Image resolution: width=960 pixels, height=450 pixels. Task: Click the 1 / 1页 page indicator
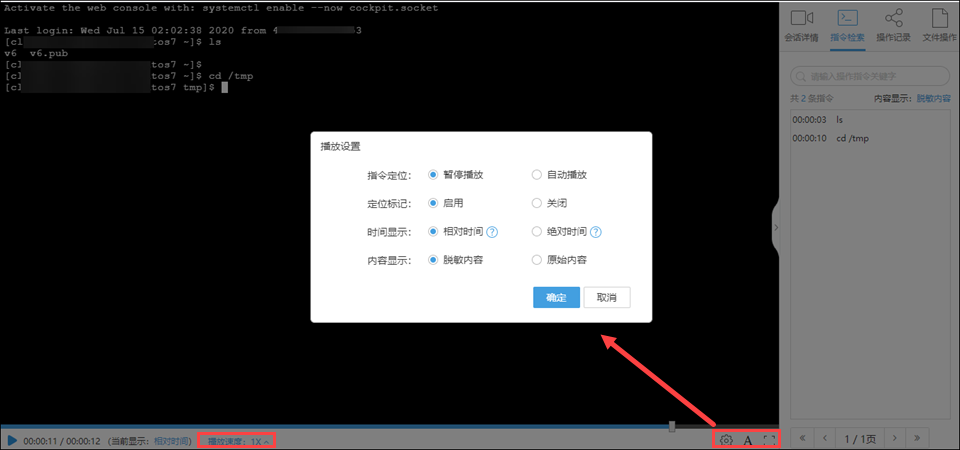(860, 438)
